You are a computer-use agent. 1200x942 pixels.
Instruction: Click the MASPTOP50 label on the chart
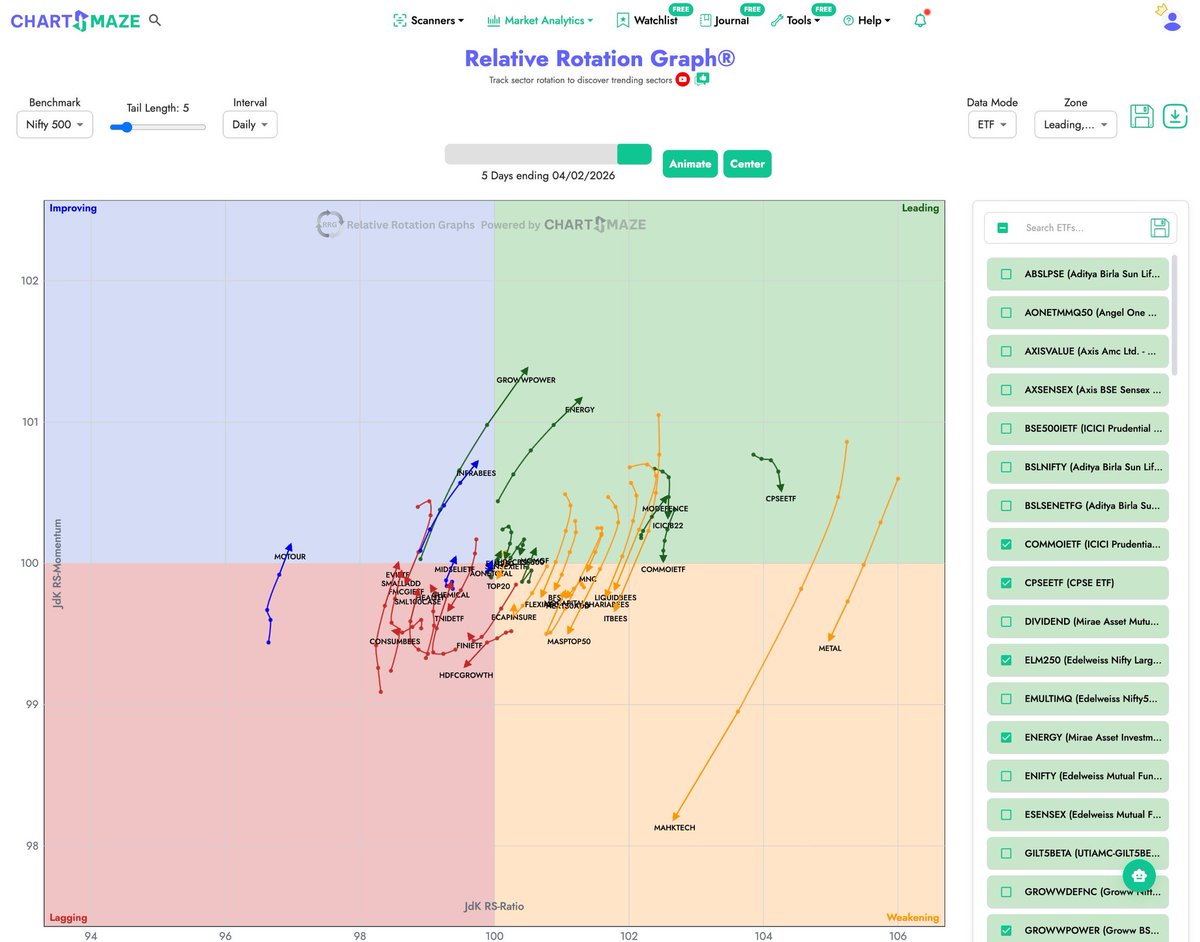tap(569, 641)
